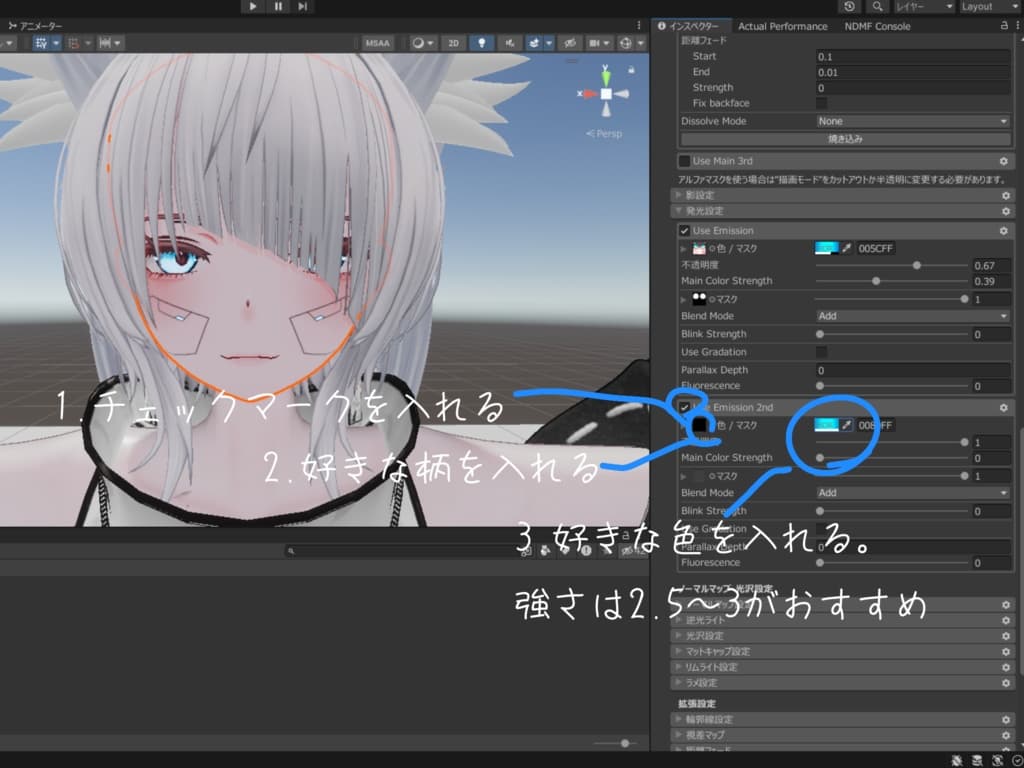Viewport: 1024px width, 768px height.
Task: Open the Dissolve Mode dropdown showing None
Action: pos(910,121)
